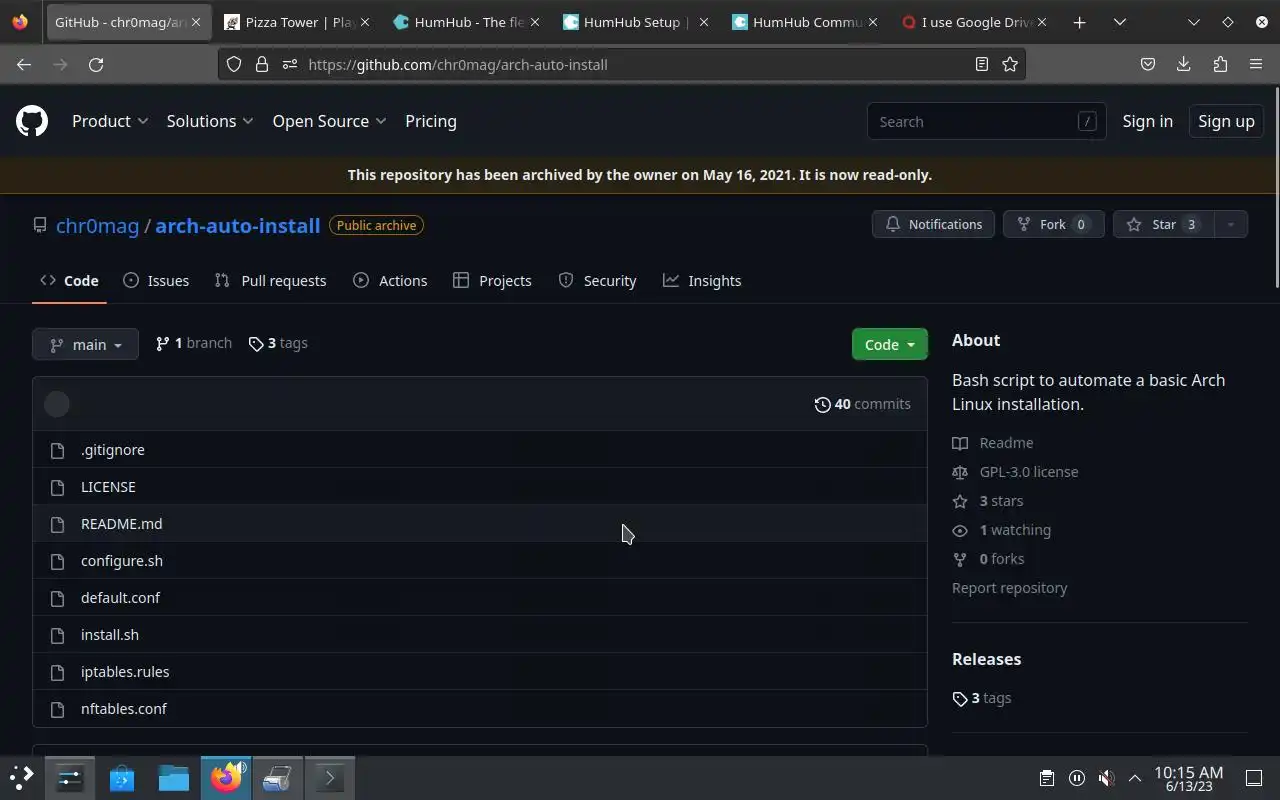
Task: Click the Report repository link
Action: tap(1010, 588)
